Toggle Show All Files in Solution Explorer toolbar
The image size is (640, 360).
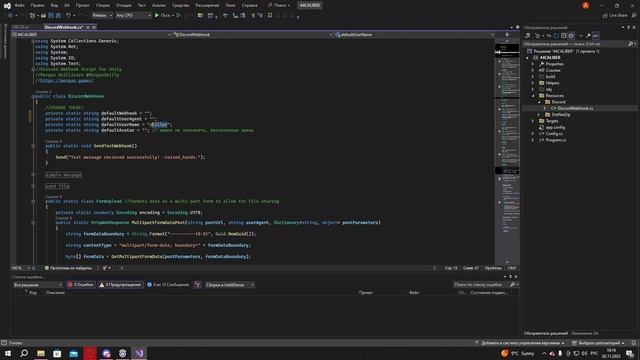571,36
